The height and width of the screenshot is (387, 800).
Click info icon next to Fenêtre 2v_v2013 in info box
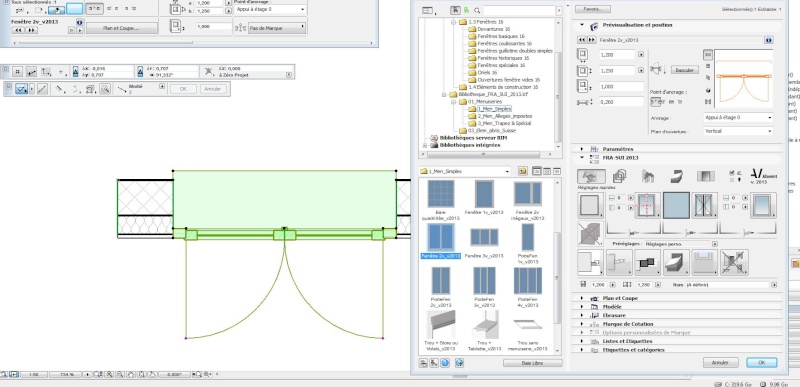click(x=79, y=22)
